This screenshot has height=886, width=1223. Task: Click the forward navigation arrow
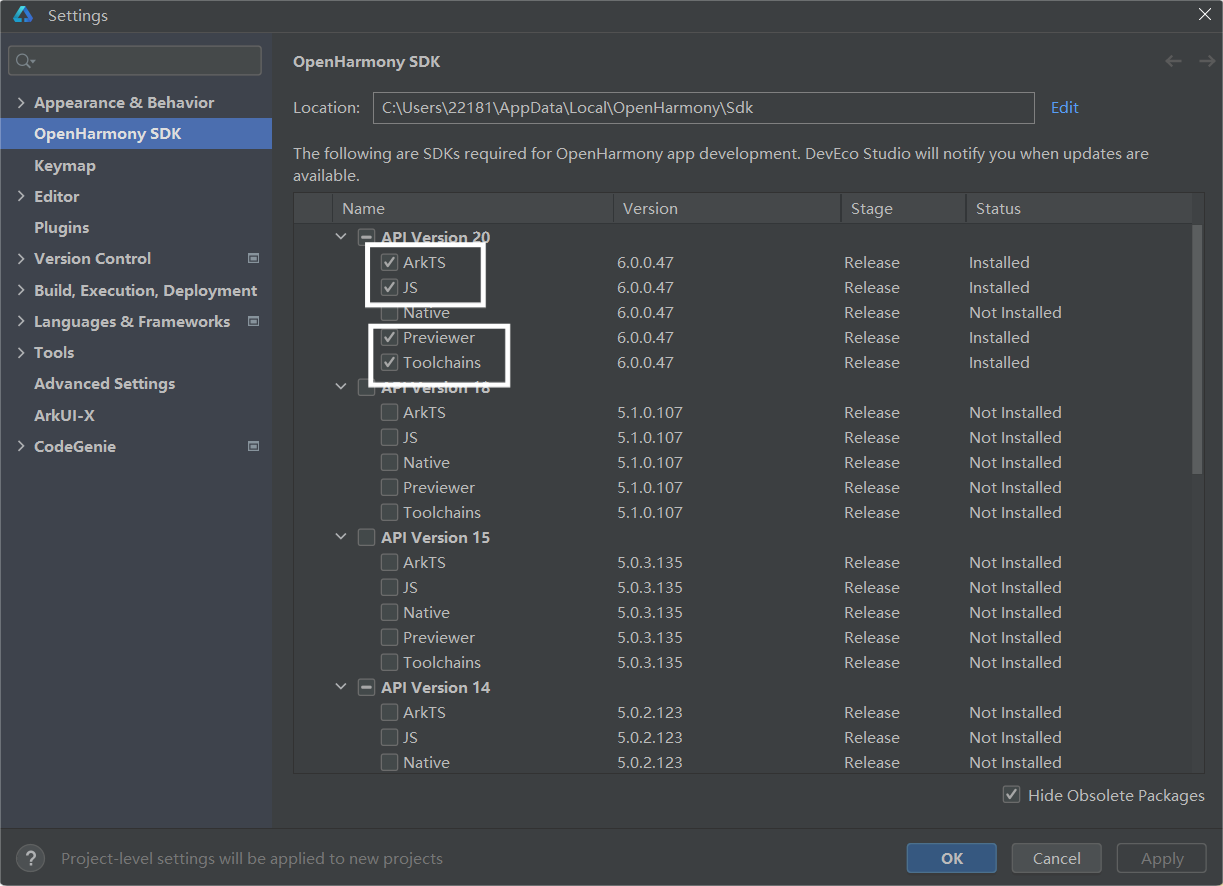point(1207,61)
